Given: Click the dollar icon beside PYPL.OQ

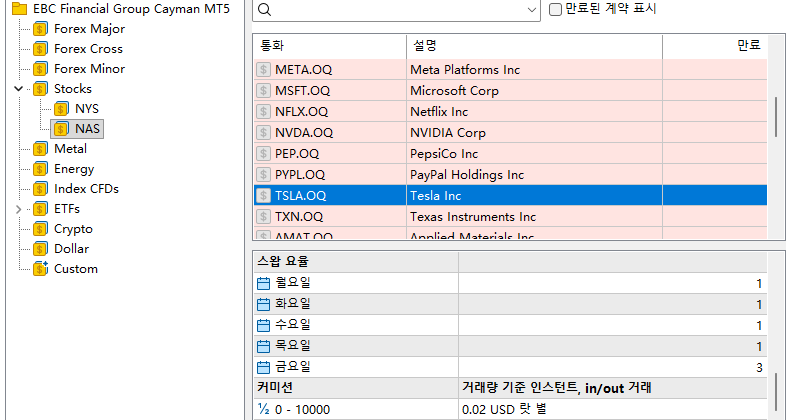Looking at the screenshot, I should click(x=264, y=175).
